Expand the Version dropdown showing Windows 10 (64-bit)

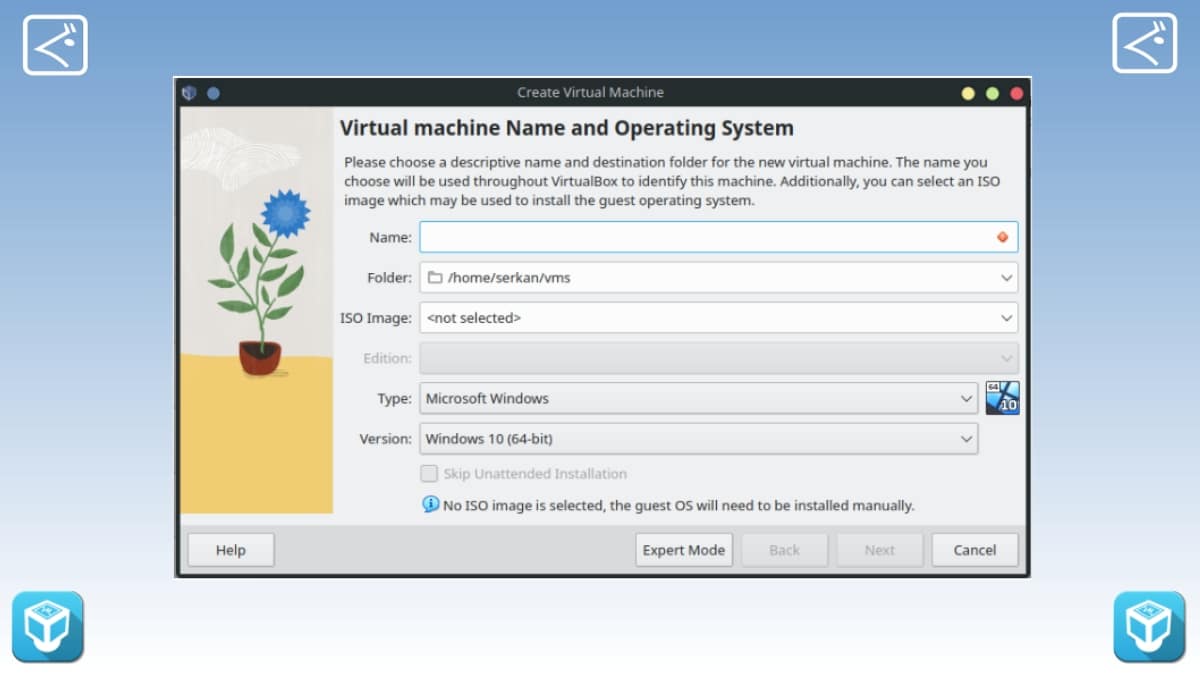point(698,438)
